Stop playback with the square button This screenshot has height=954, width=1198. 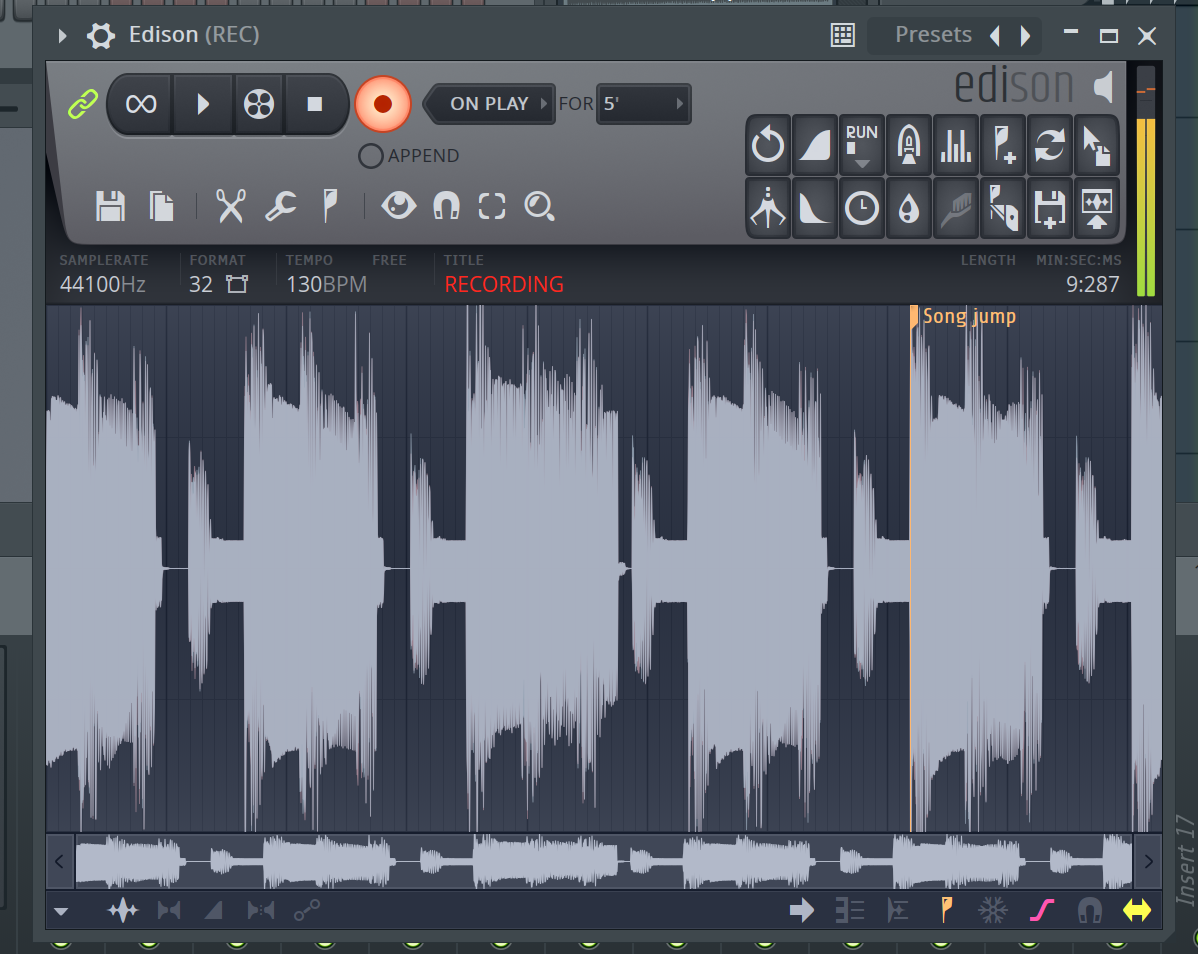[x=314, y=104]
